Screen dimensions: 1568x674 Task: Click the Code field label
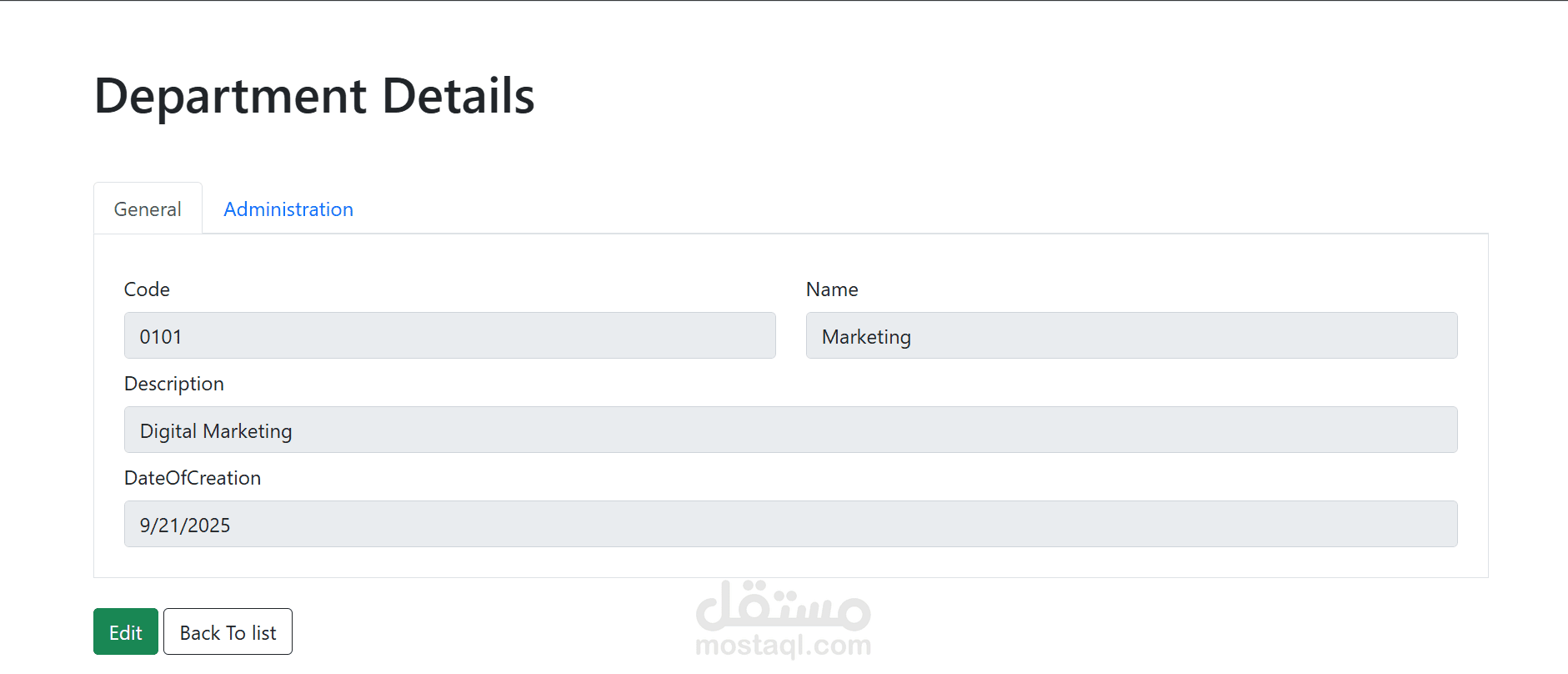[147, 289]
